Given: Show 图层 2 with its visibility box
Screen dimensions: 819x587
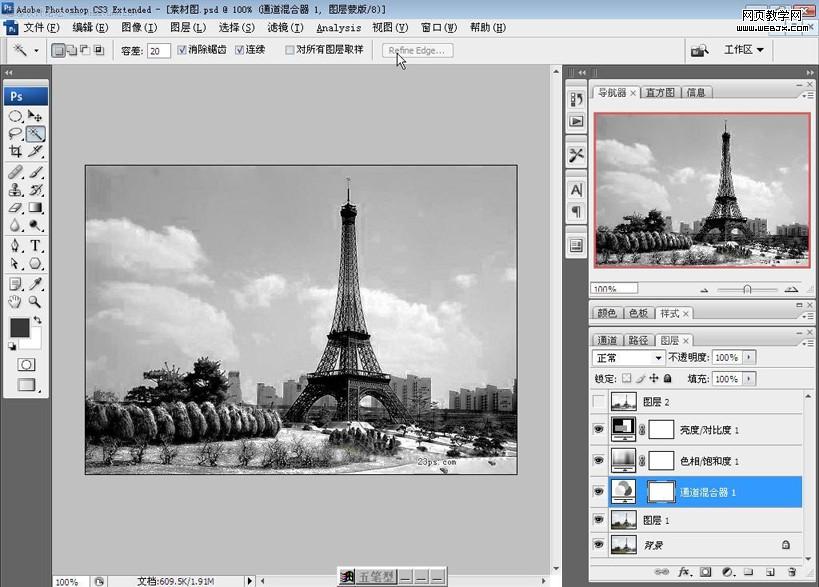Looking at the screenshot, I should (x=599, y=401).
